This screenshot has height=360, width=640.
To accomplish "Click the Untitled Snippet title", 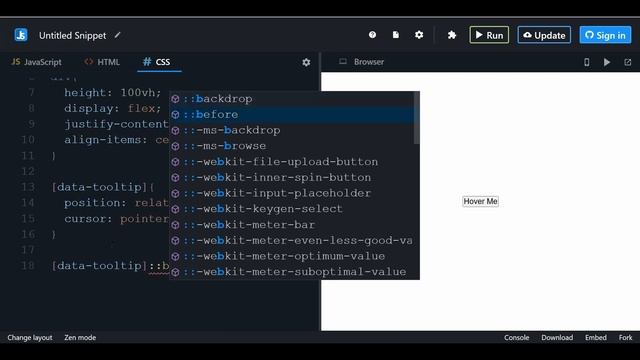I will point(72,36).
